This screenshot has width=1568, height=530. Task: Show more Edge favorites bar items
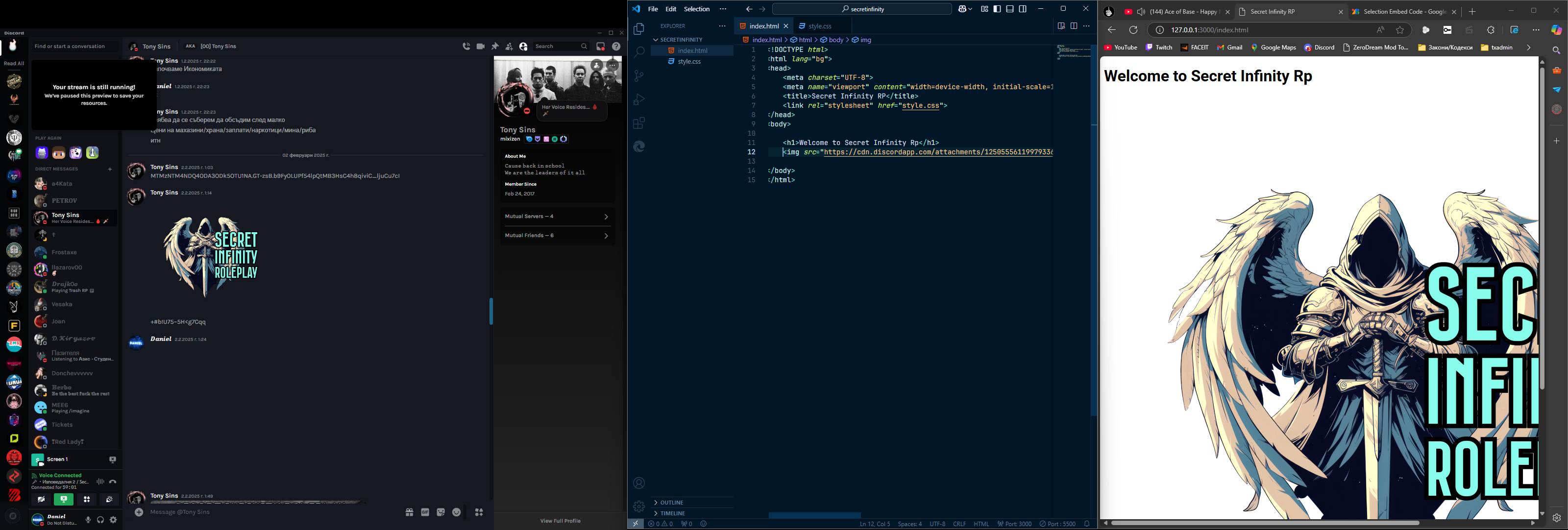click(x=1528, y=48)
